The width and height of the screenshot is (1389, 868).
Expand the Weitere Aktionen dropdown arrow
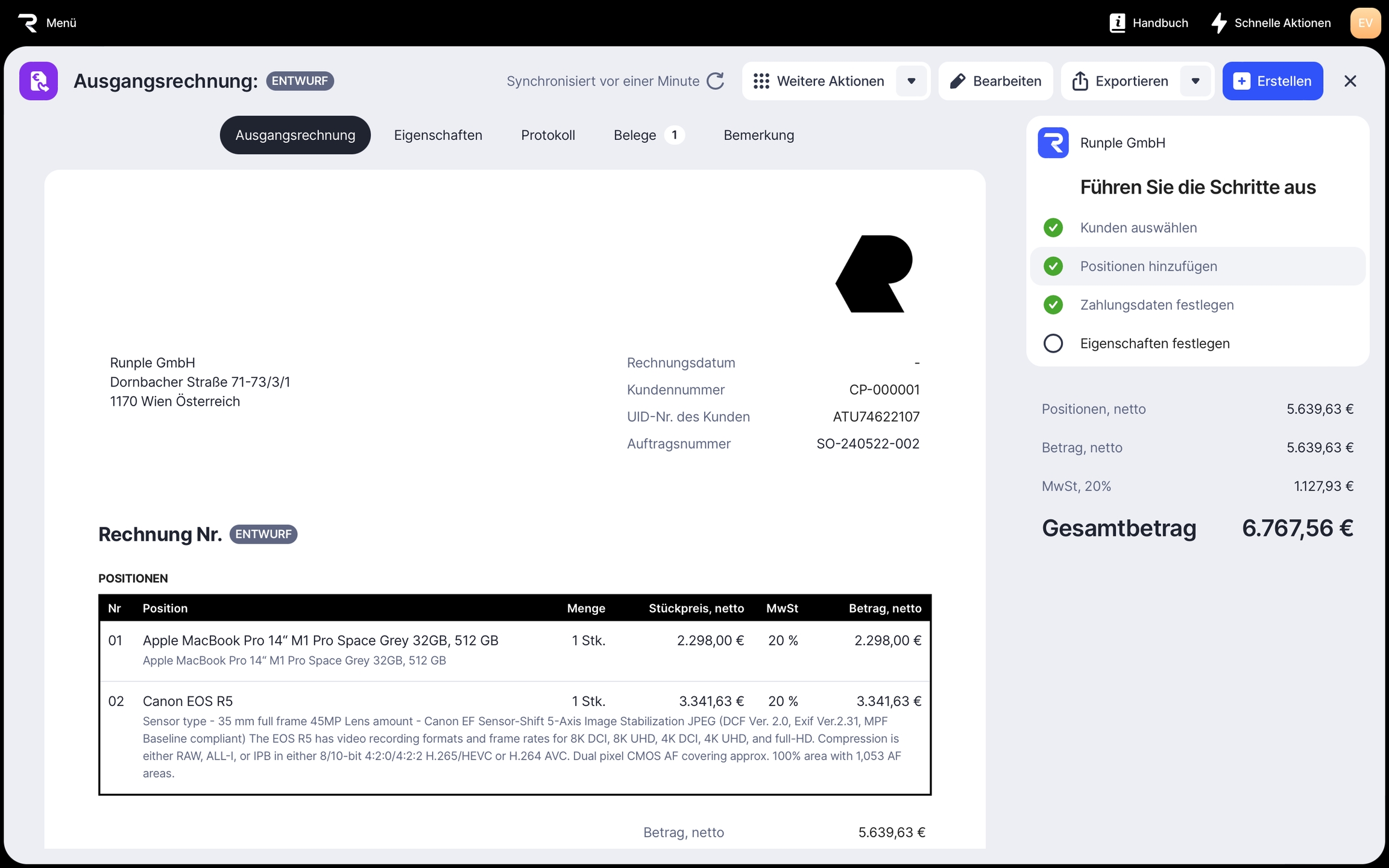[x=911, y=81]
